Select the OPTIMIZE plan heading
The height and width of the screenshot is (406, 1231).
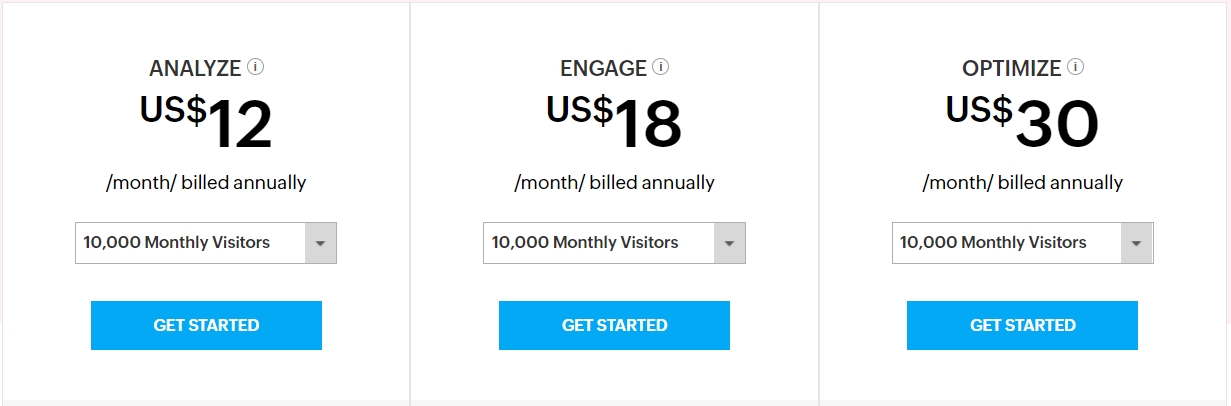(1011, 69)
